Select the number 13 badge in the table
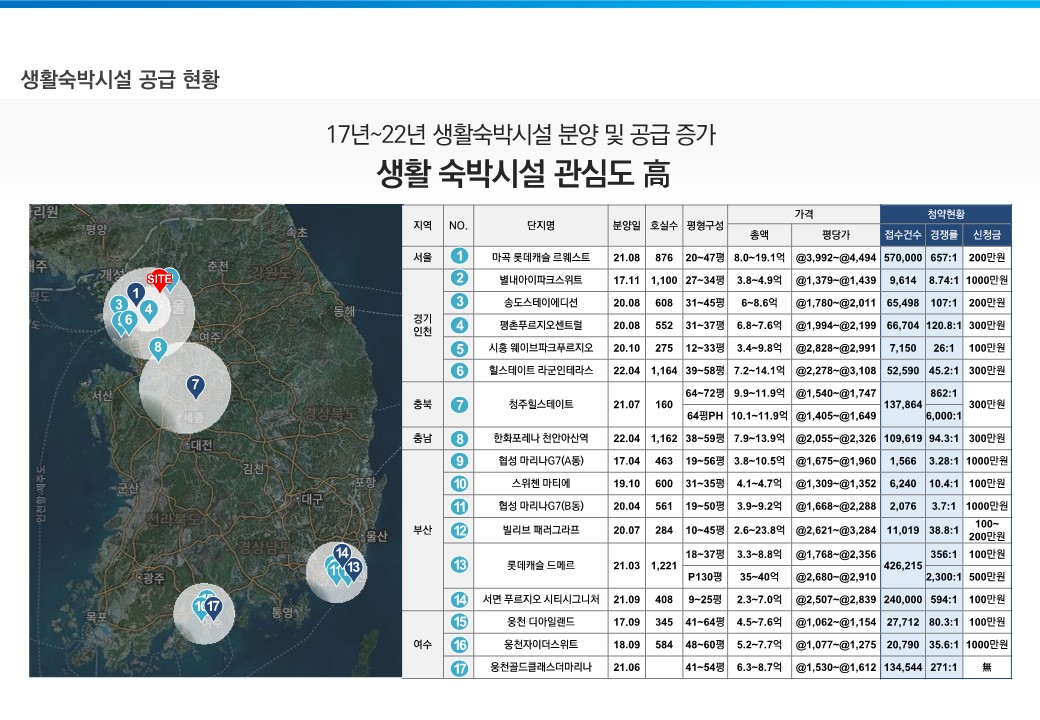Screen dimensions: 1040x720 coord(460,565)
